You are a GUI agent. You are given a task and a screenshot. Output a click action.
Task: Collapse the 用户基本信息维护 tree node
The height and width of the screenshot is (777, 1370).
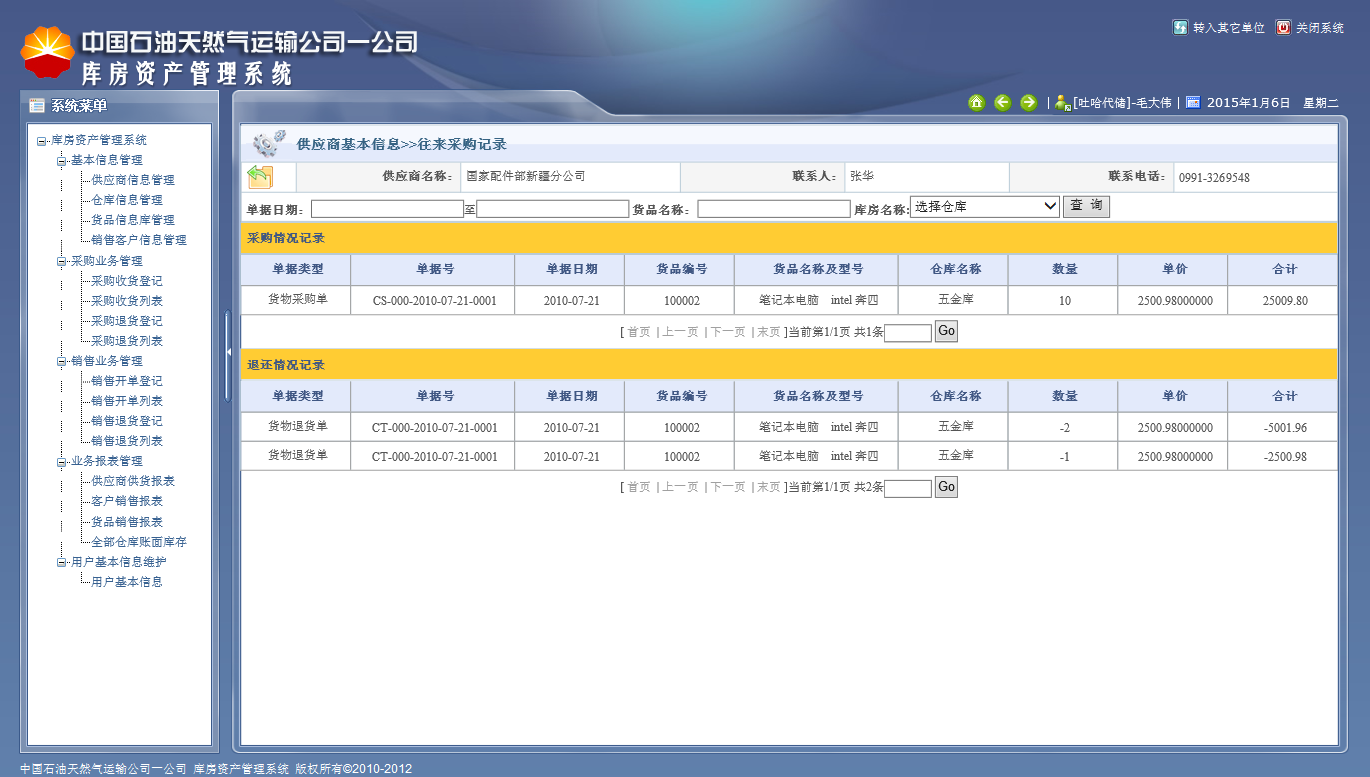(x=61, y=563)
